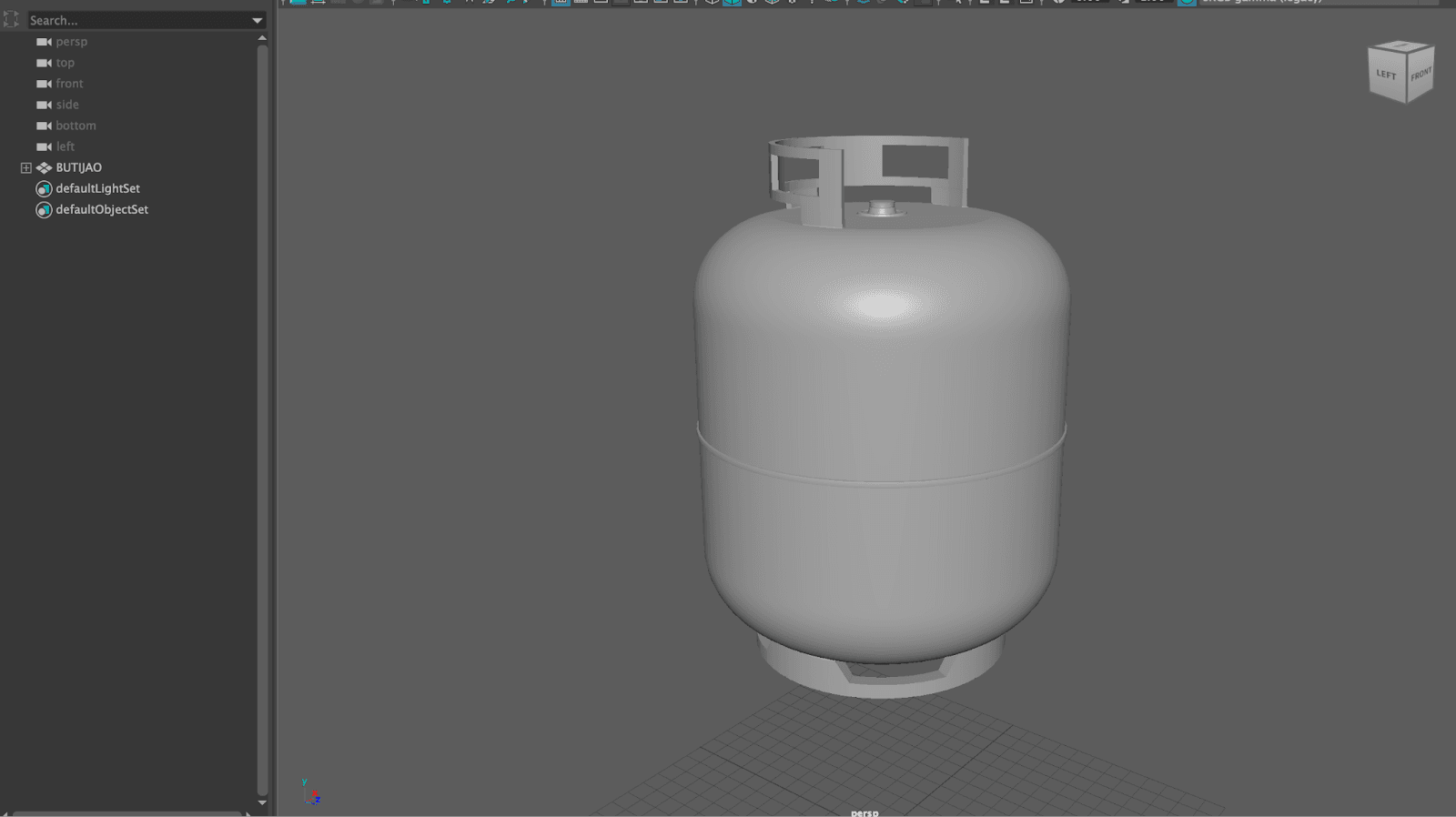Click the set icon beside defaultObjectSet

[x=44, y=209]
